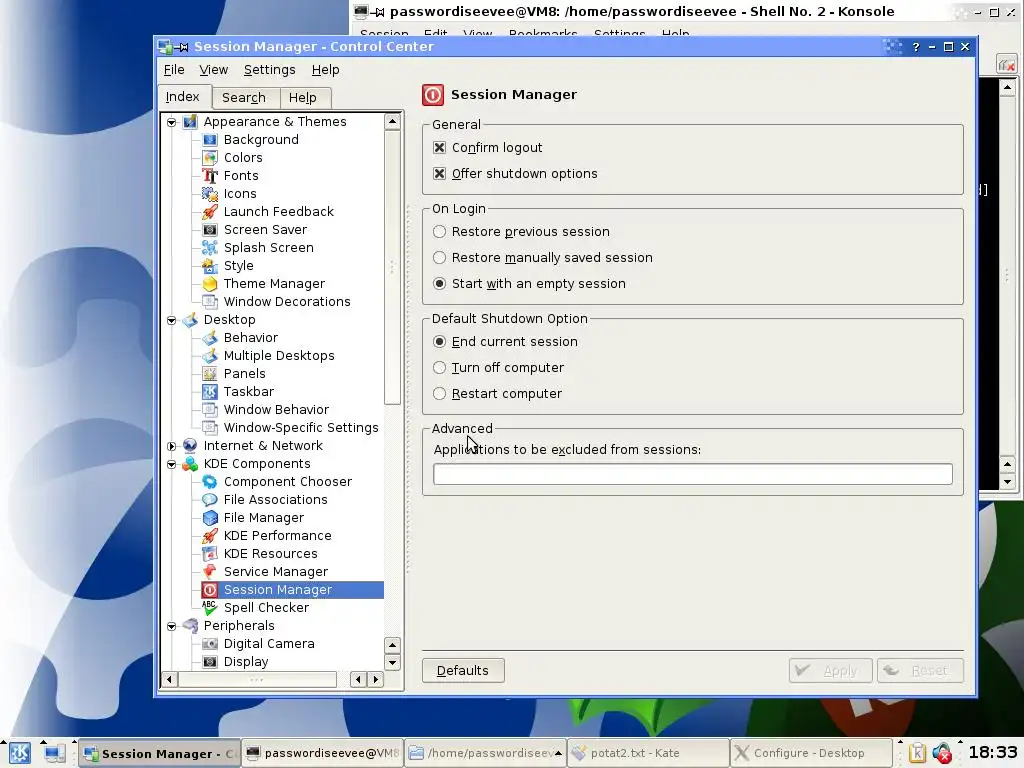Collapse Peripherals tree branch
The height and width of the screenshot is (768, 1024).
point(172,626)
